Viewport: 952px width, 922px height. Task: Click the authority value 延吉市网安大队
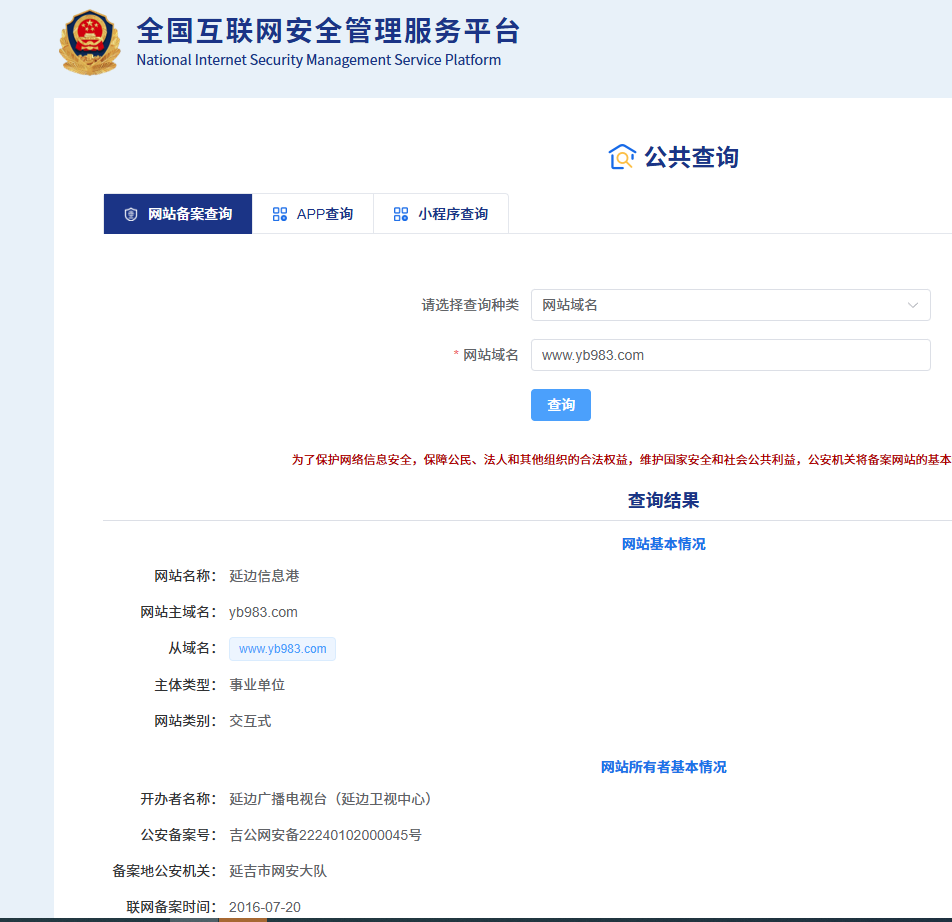[x=278, y=871]
